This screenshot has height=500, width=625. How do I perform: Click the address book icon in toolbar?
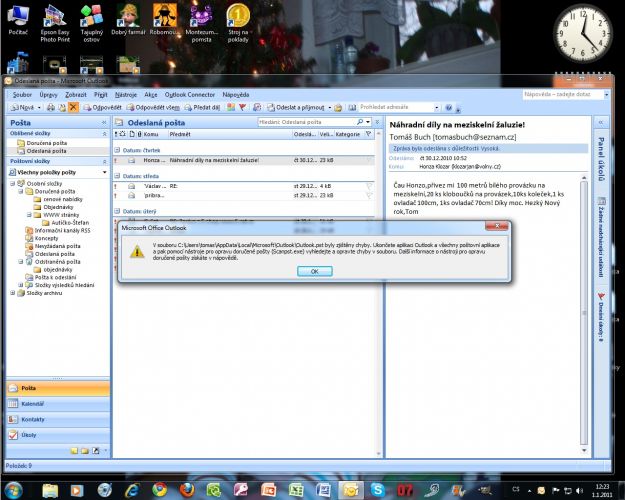coord(352,107)
